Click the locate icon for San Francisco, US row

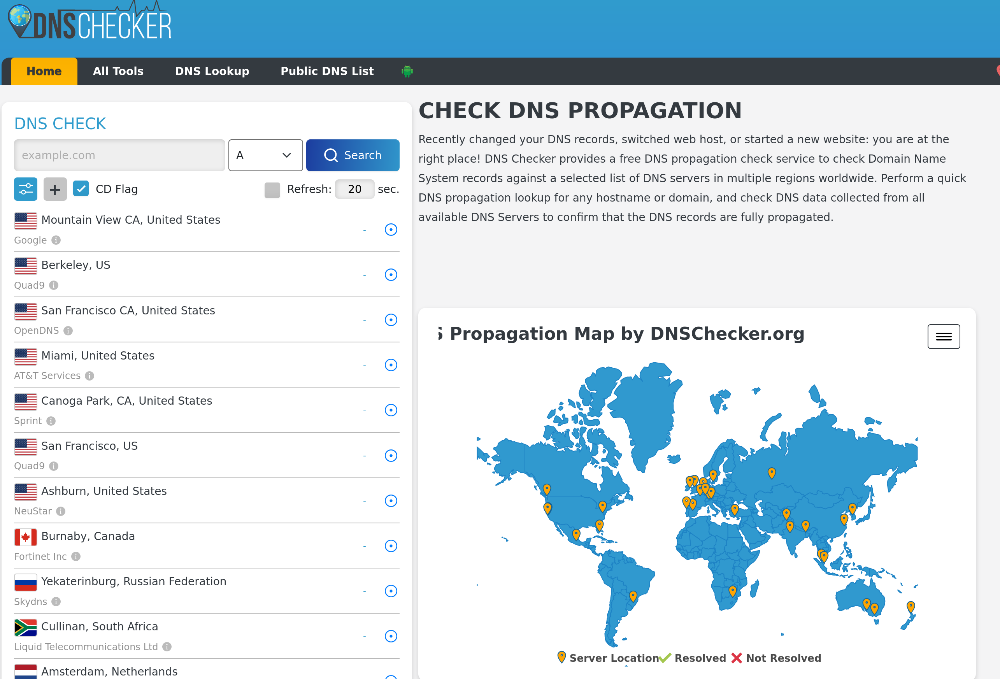(x=391, y=455)
